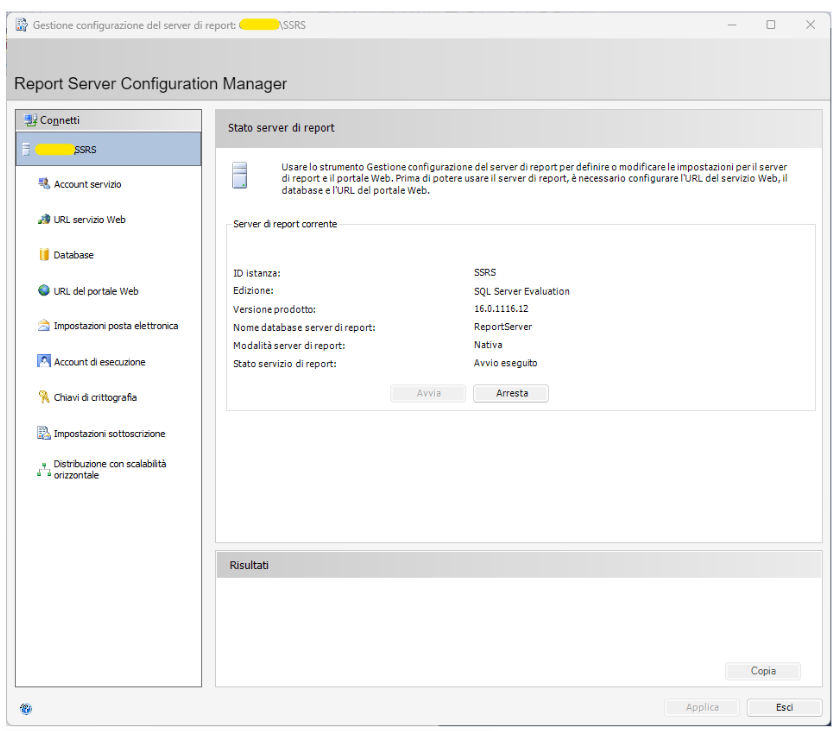Click the Server di report corrente group label

click(x=285, y=224)
